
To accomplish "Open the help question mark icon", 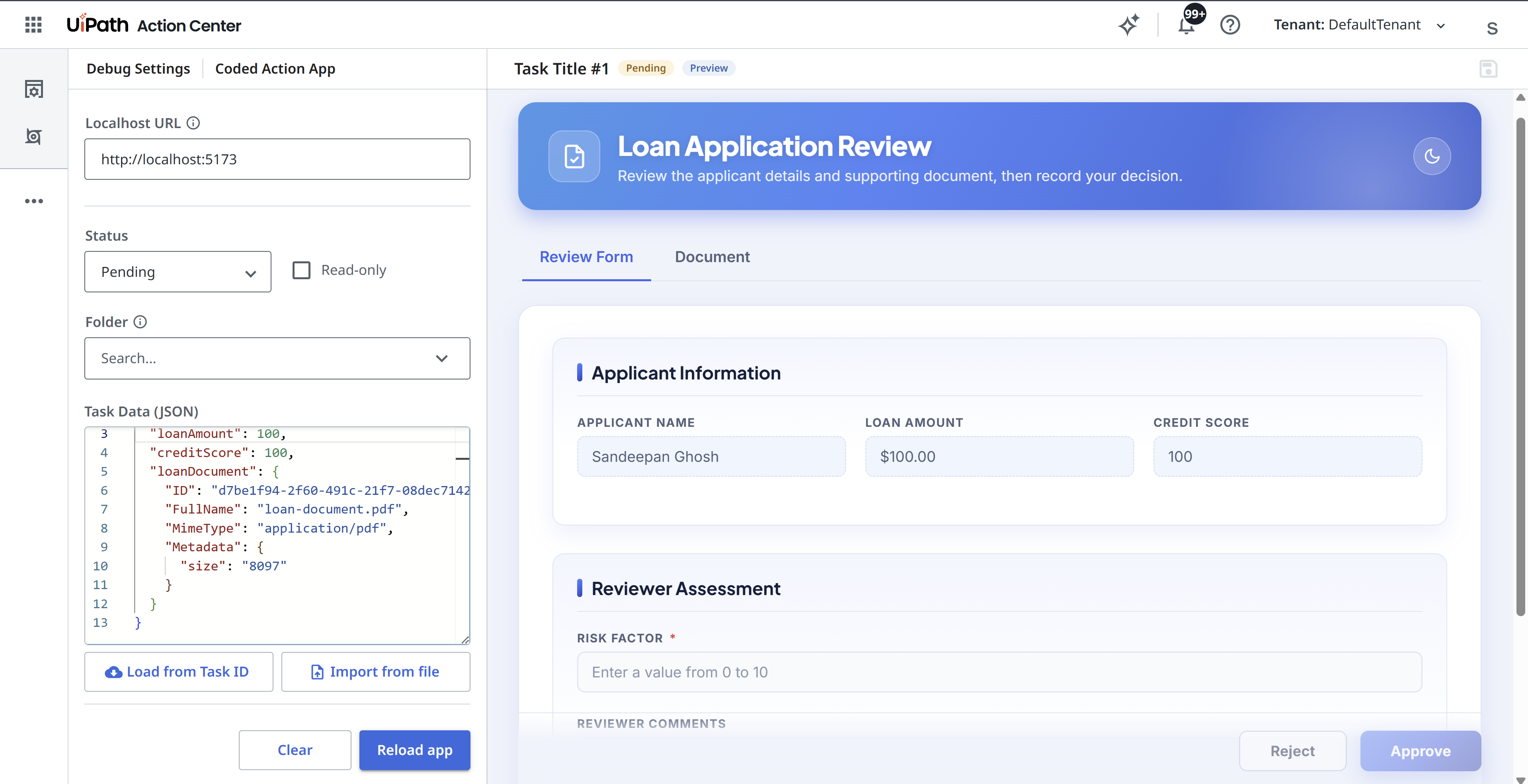I will tap(1230, 25).
